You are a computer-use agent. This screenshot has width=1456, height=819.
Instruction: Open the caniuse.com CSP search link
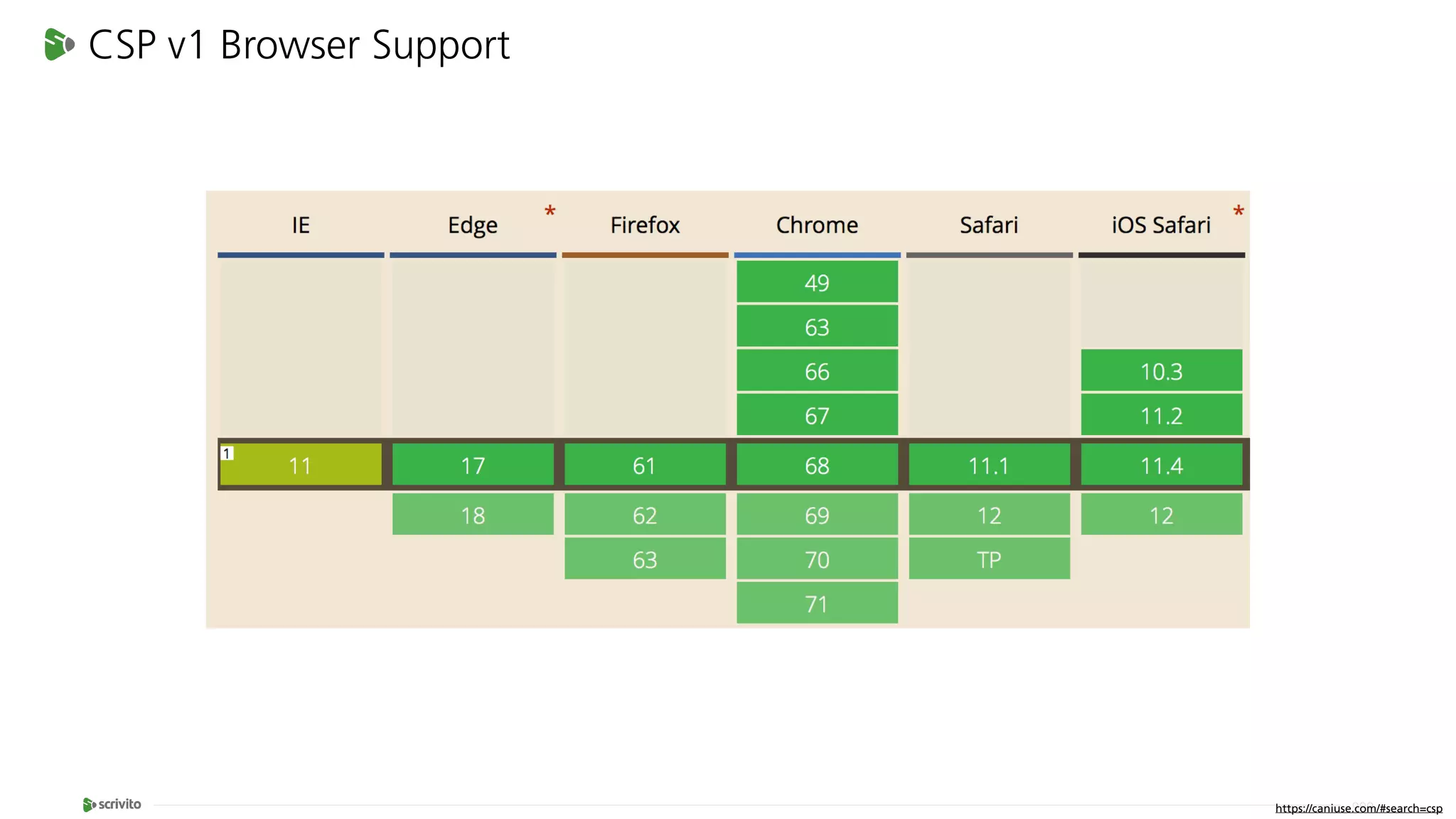click(x=1358, y=808)
